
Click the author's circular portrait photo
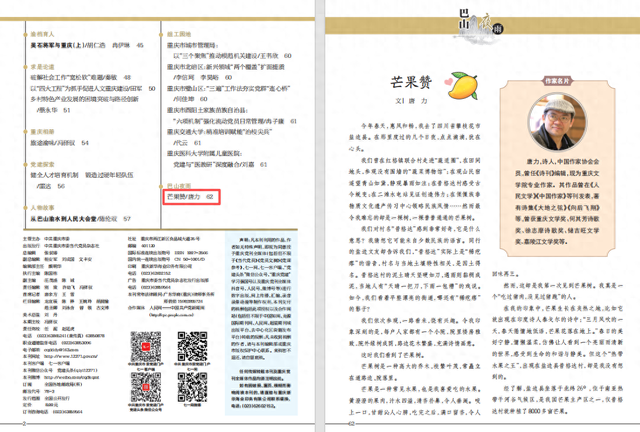click(x=557, y=122)
